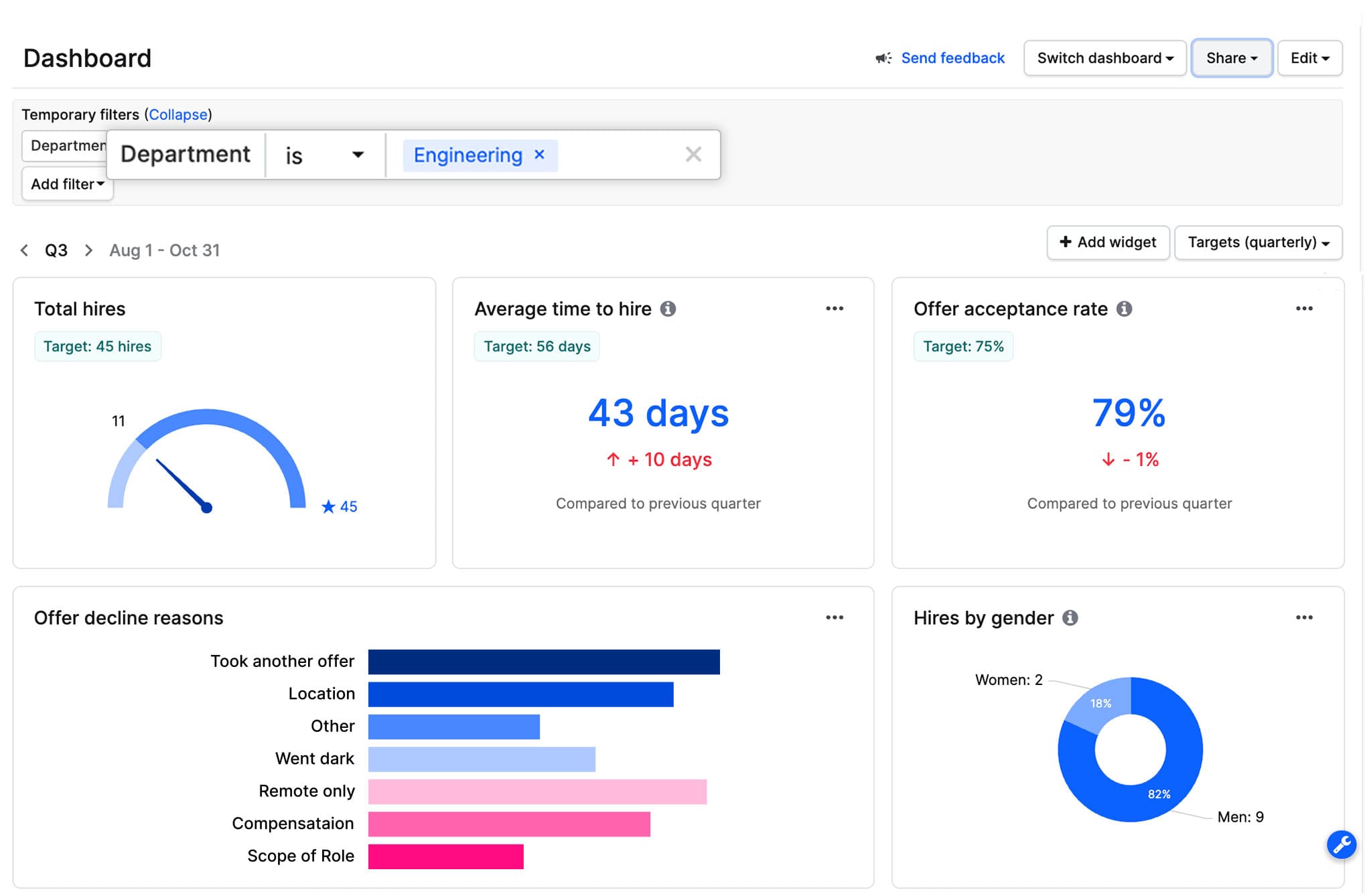Open the ellipsis menu on Offer decline reasons
The height and width of the screenshot is (896, 1365).
point(835,617)
